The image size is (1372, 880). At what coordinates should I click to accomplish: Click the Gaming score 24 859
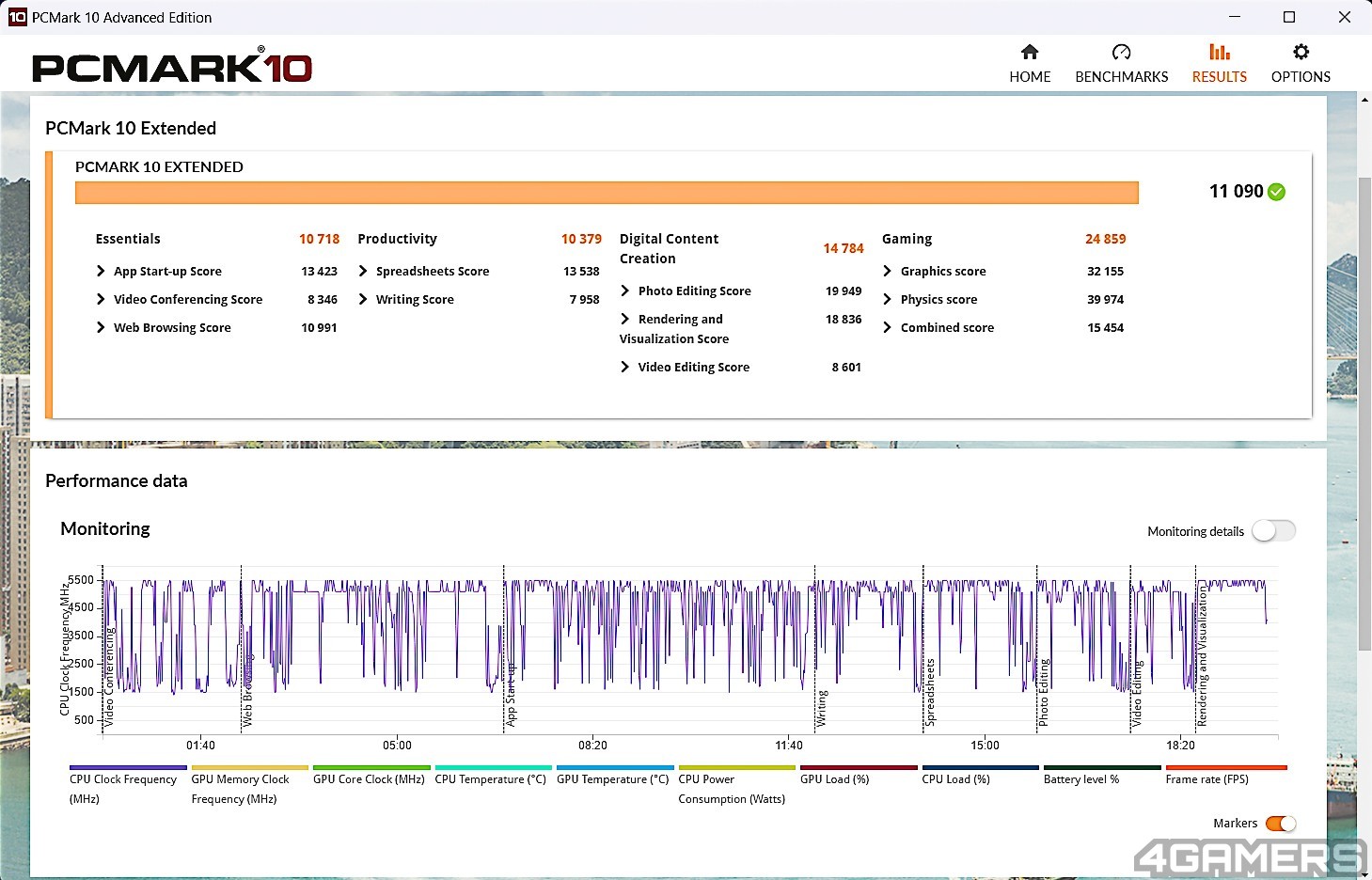click(1105, 239)
